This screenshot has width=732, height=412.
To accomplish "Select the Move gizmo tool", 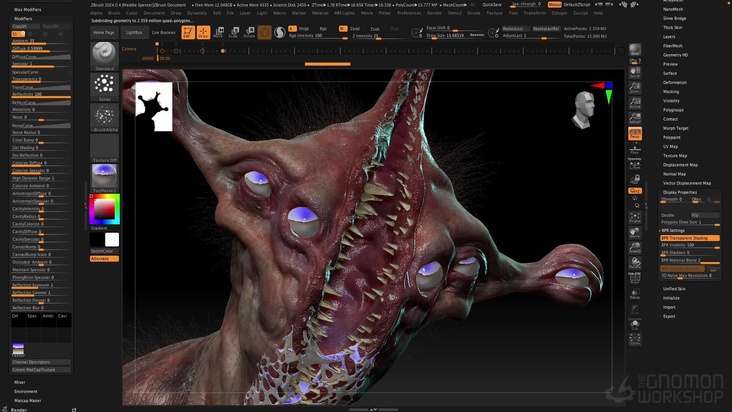I will point(218,32).
